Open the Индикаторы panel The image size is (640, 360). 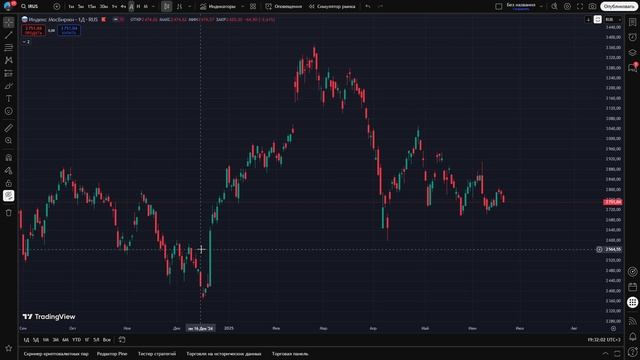(218, 7)
